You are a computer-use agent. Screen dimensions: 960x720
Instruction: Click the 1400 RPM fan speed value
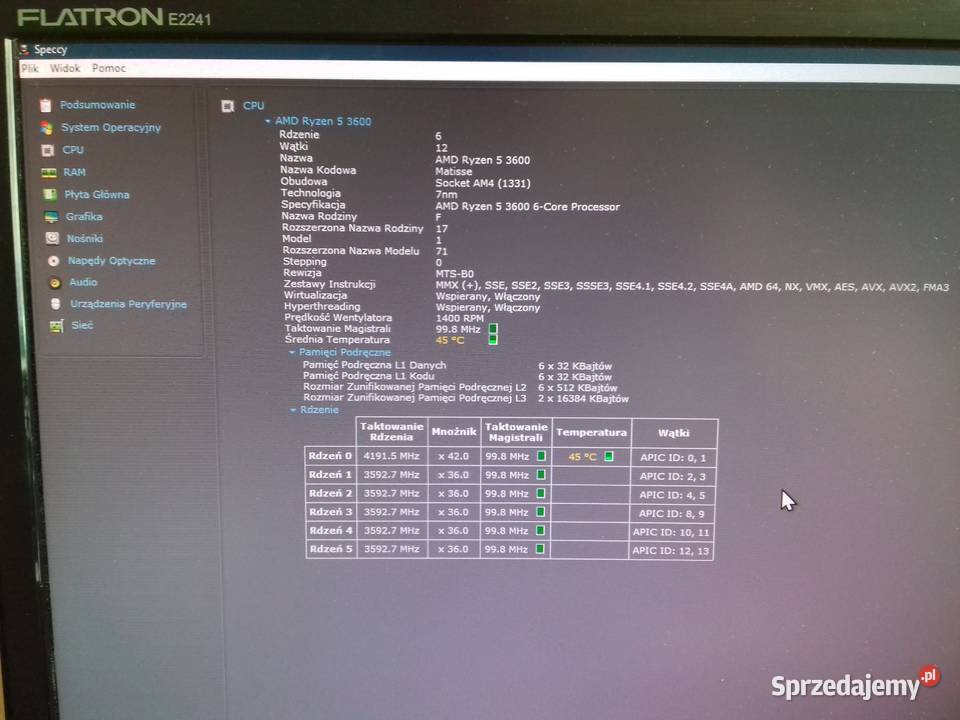pos(460,318)
